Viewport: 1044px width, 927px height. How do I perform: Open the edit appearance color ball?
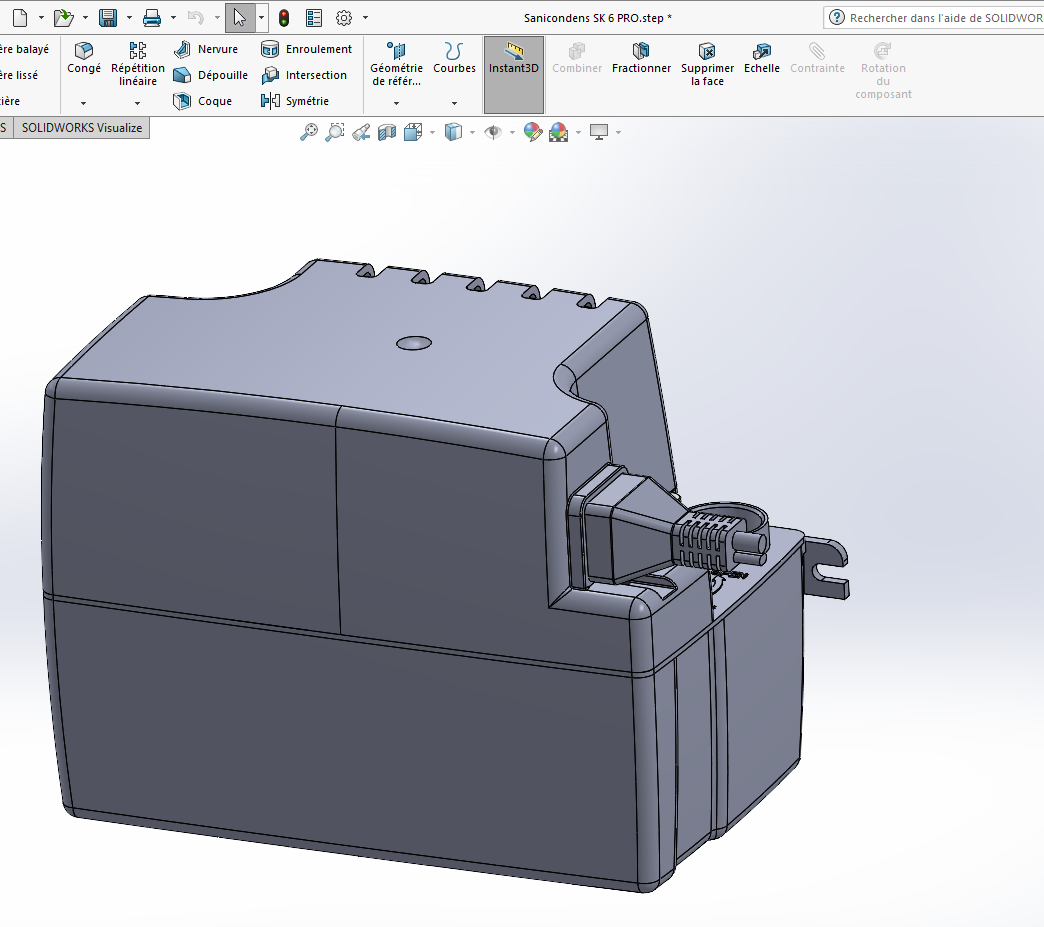pos(533,132)
